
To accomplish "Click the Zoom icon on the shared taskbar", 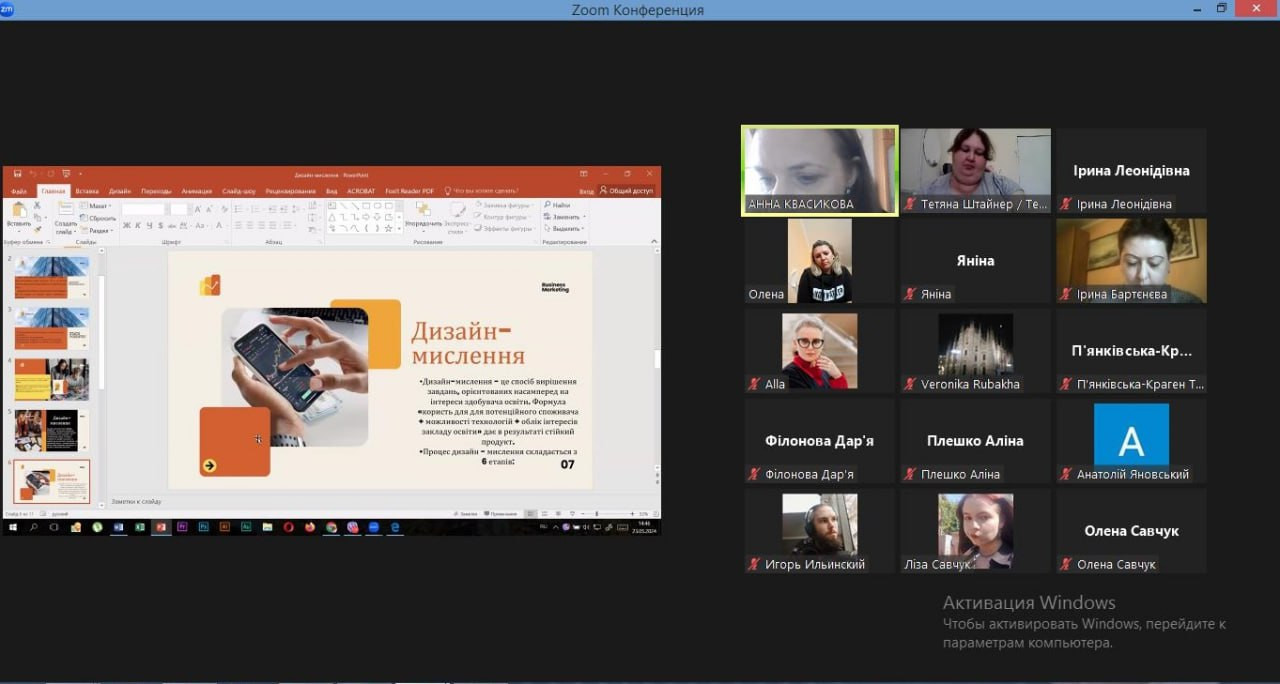I will pyautogui.click(x=373, y=527).
